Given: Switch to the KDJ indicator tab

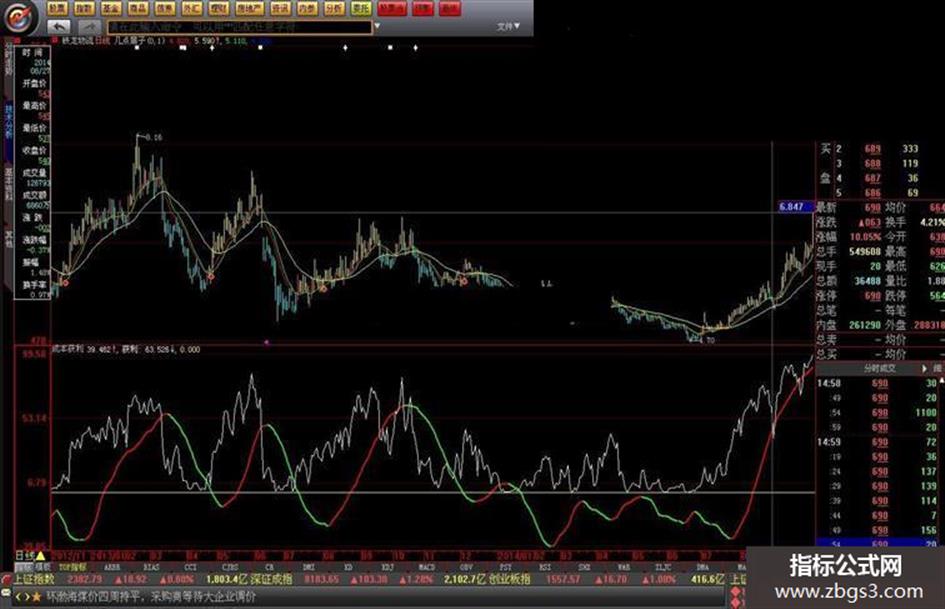Looking at the screenshot, I should (x=388, y=567).
